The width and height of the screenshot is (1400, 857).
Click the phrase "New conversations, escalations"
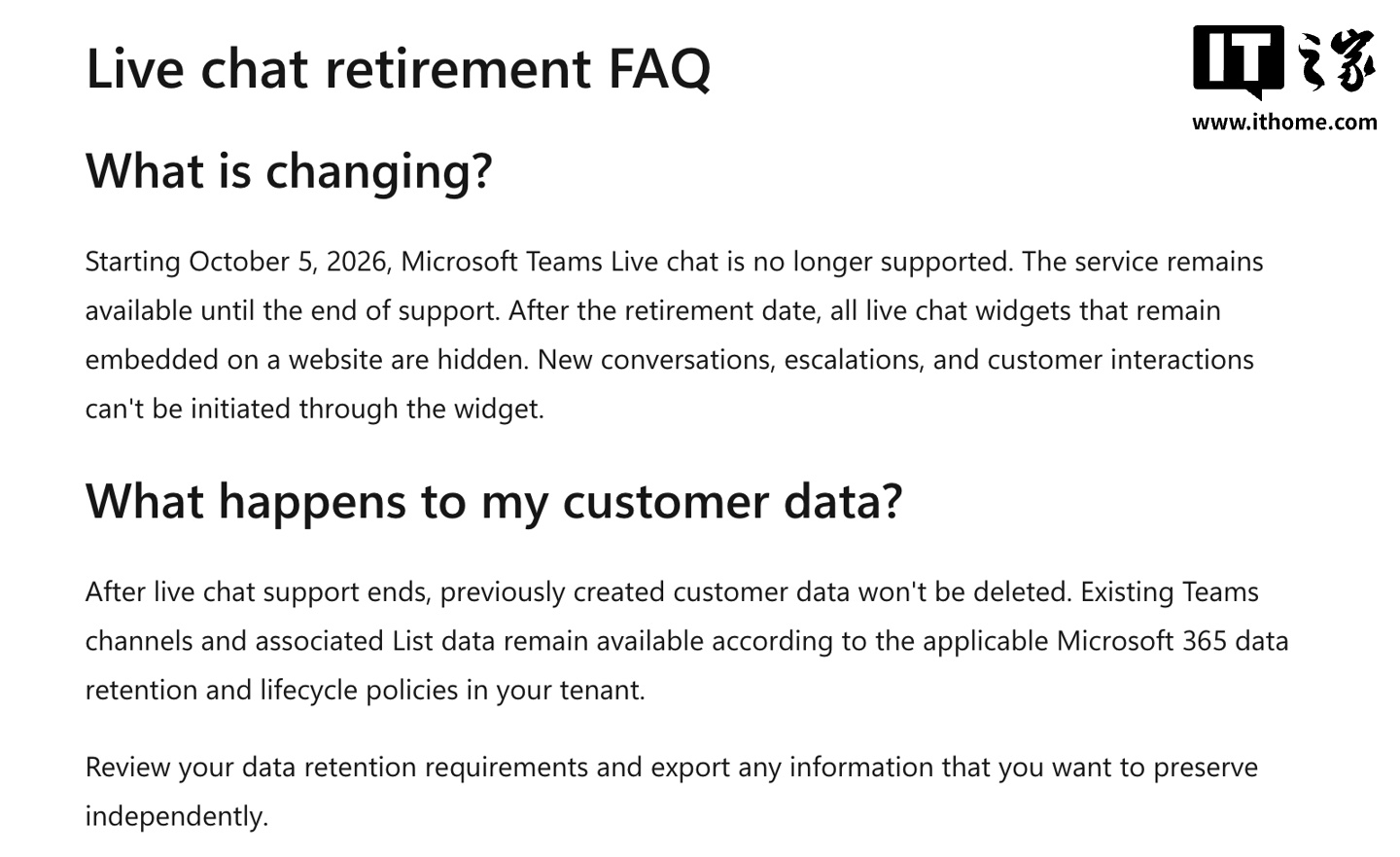729,360
